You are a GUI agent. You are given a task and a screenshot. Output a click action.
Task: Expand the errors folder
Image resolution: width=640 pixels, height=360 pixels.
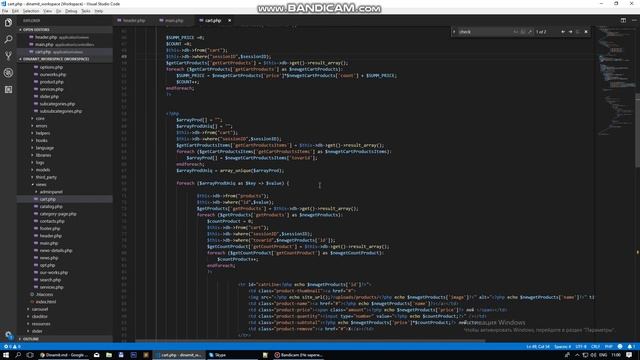coord(41,126)
